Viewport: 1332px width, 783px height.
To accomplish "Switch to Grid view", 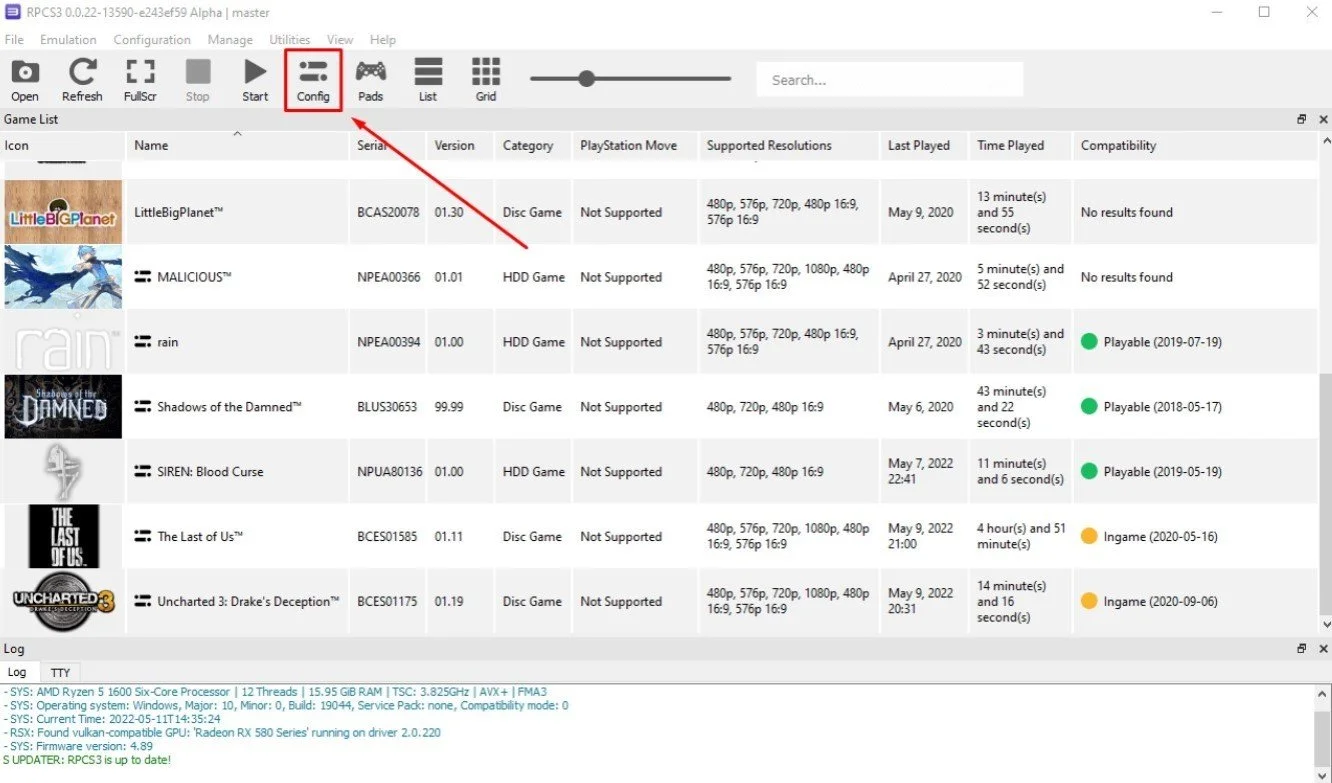I will click(486, 80).
